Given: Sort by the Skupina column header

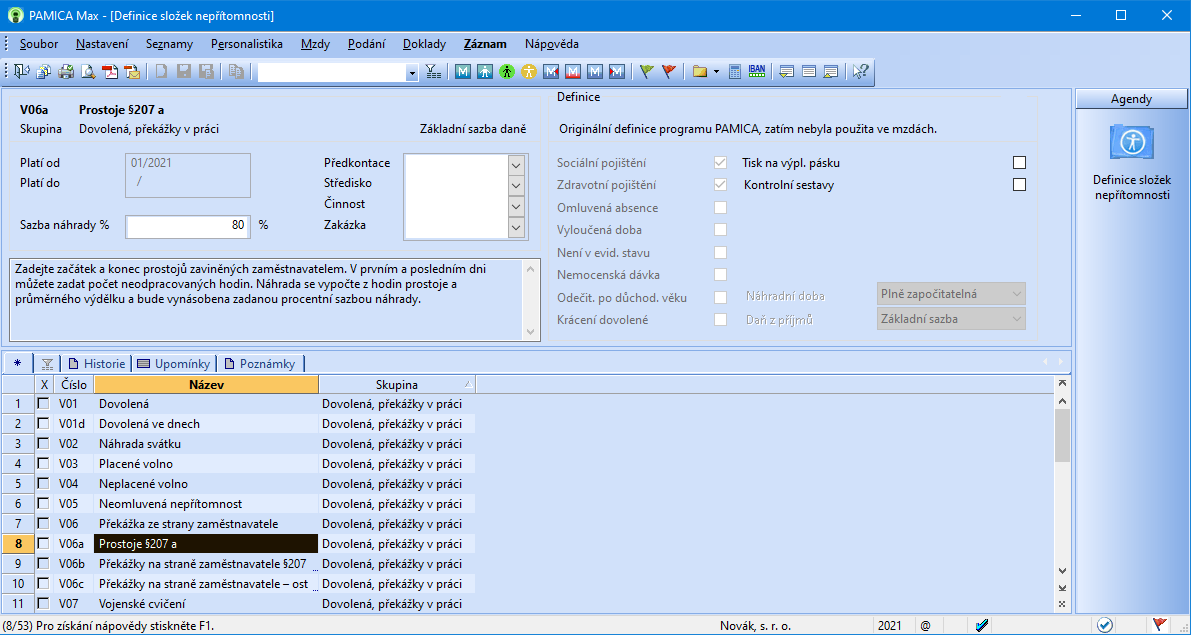Looking at the screenshot, I should pyautogui.click(x=396, y=384).
